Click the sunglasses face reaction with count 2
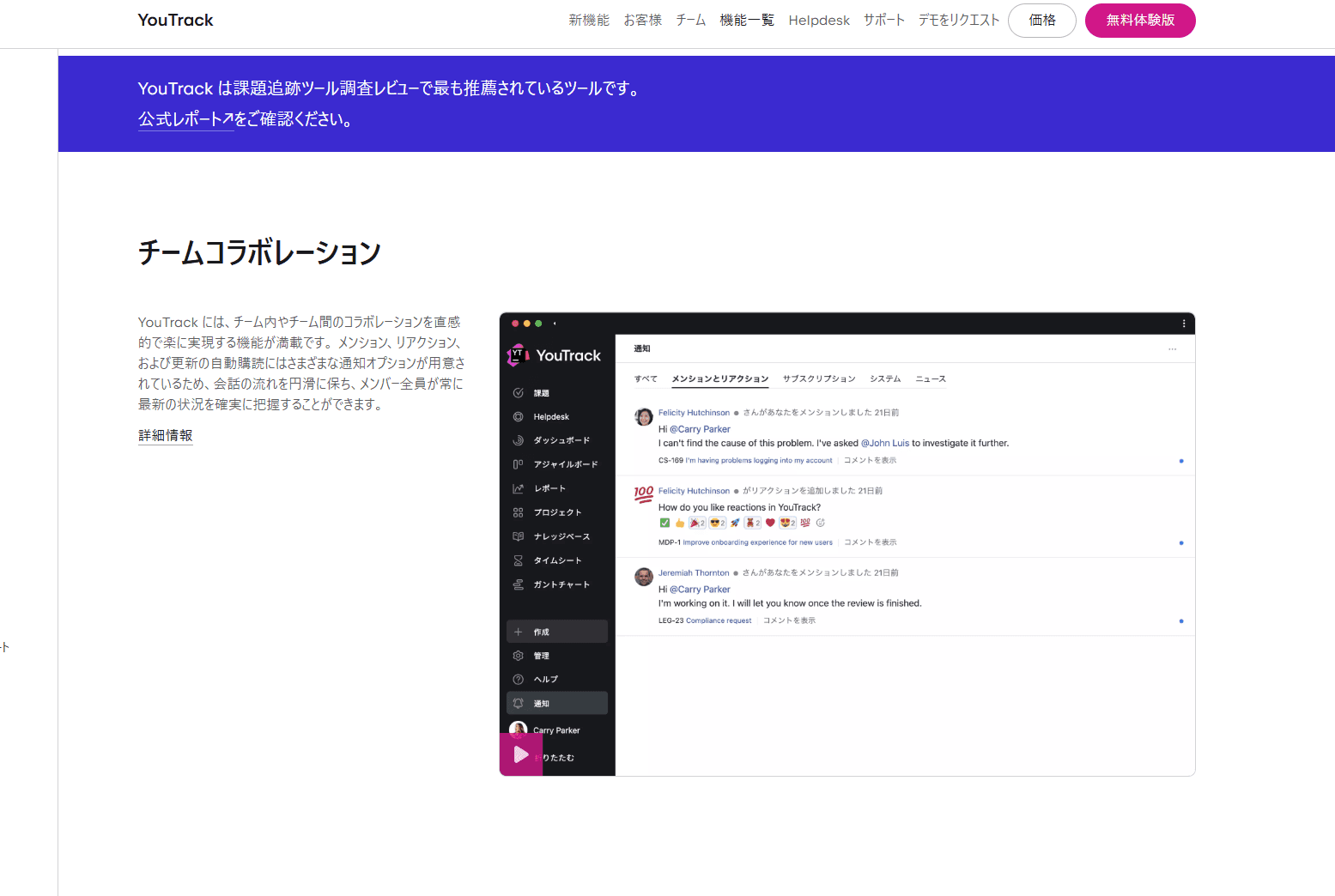Viewport: 1335px width, 896px height. [718, 523]
